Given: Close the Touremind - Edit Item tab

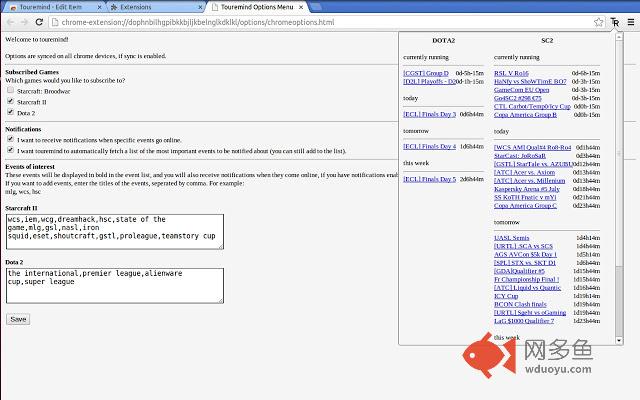Looking at the screenshot, I should (99, 7).
